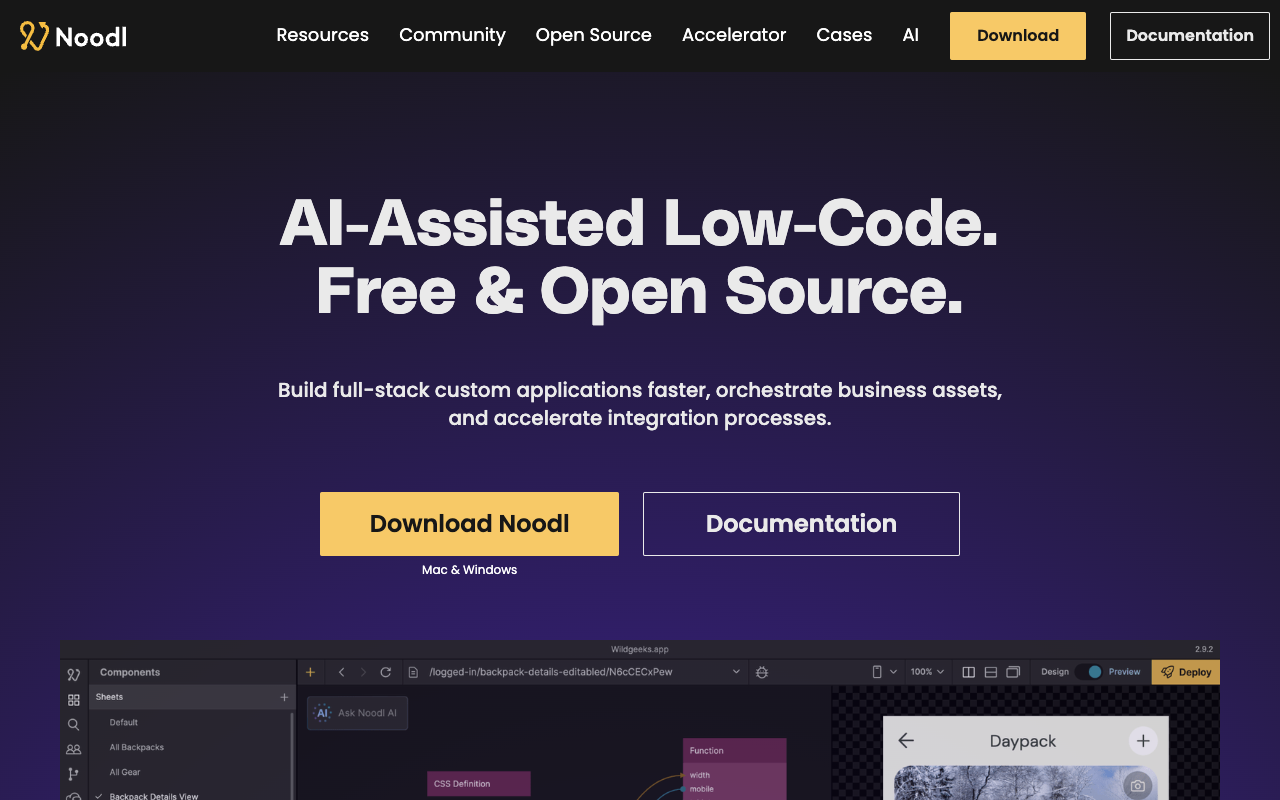This screenshot has width=1280, height=800.
Task: Click the camera icon on the snowy photo
Action: [x=1137, y=786]
